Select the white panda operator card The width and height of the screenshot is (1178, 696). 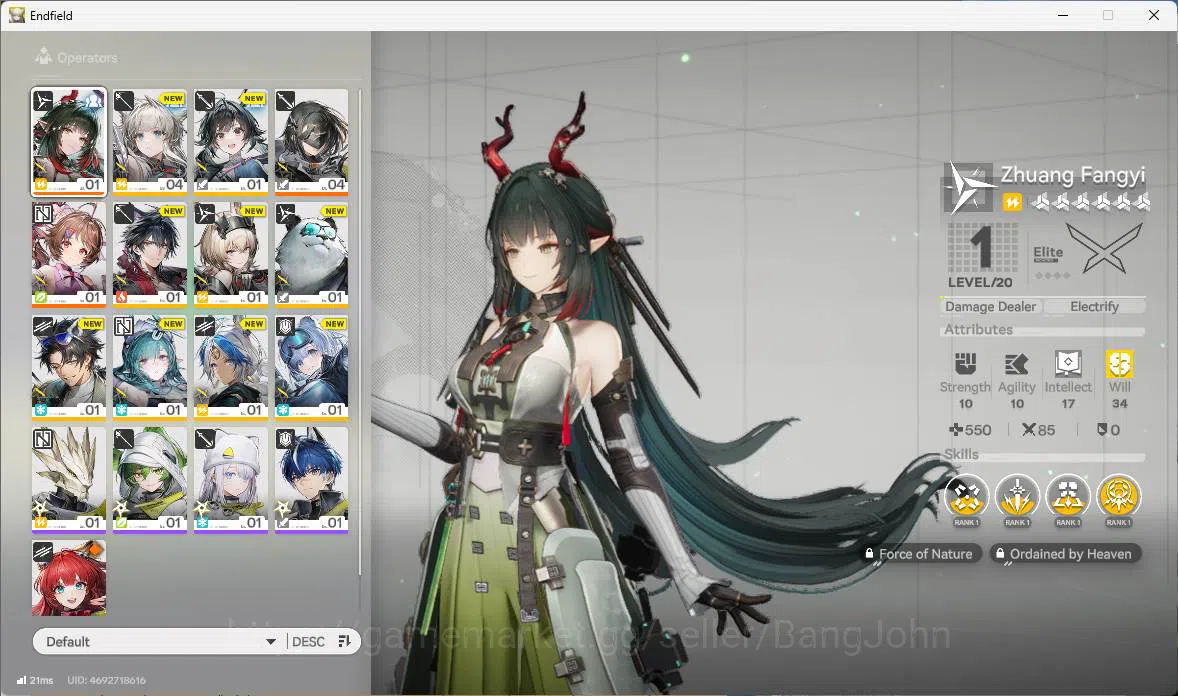[312, 254]
